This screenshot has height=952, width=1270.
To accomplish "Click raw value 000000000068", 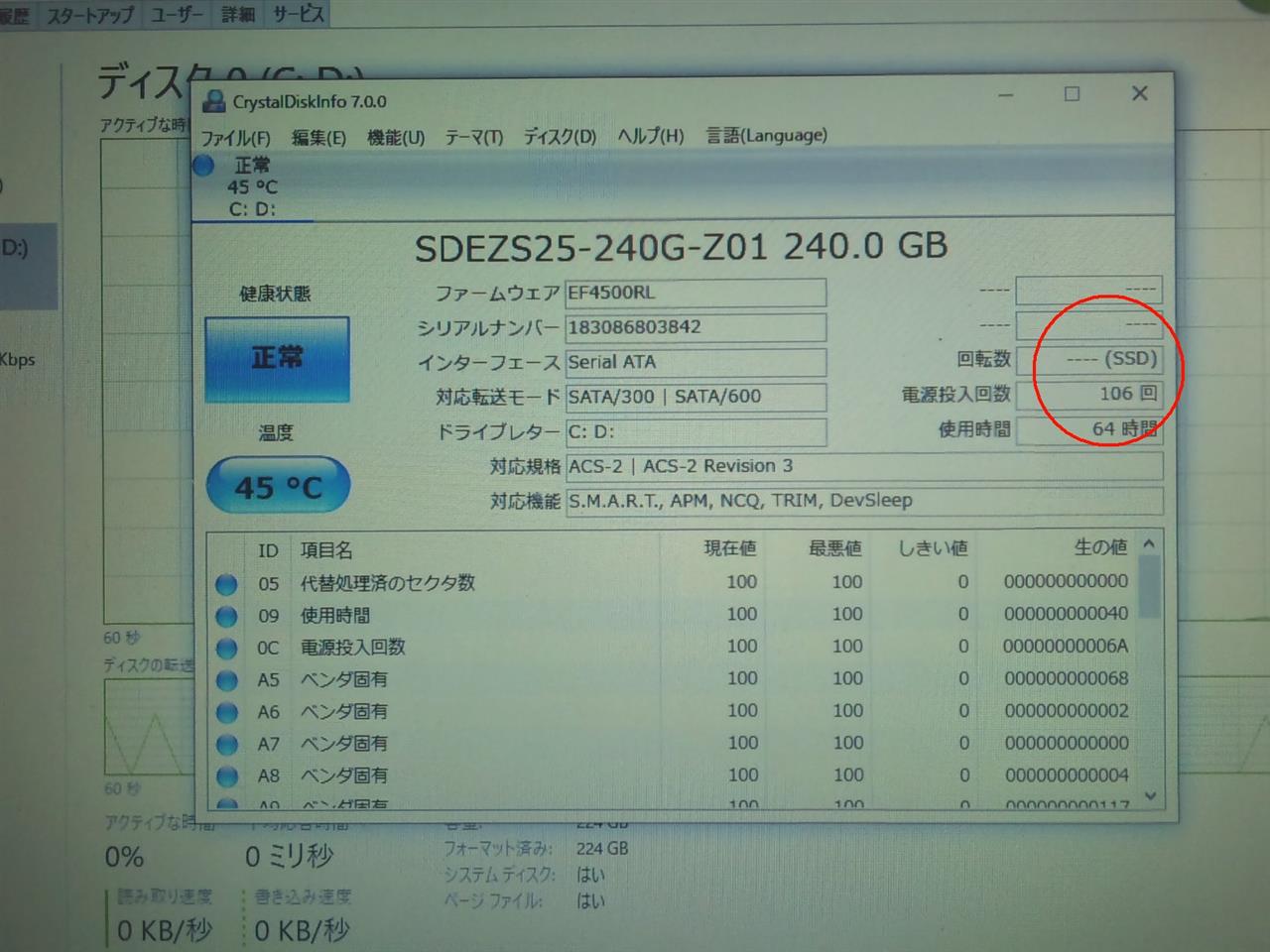I will pyautogui.click(x=1066, y=679).
